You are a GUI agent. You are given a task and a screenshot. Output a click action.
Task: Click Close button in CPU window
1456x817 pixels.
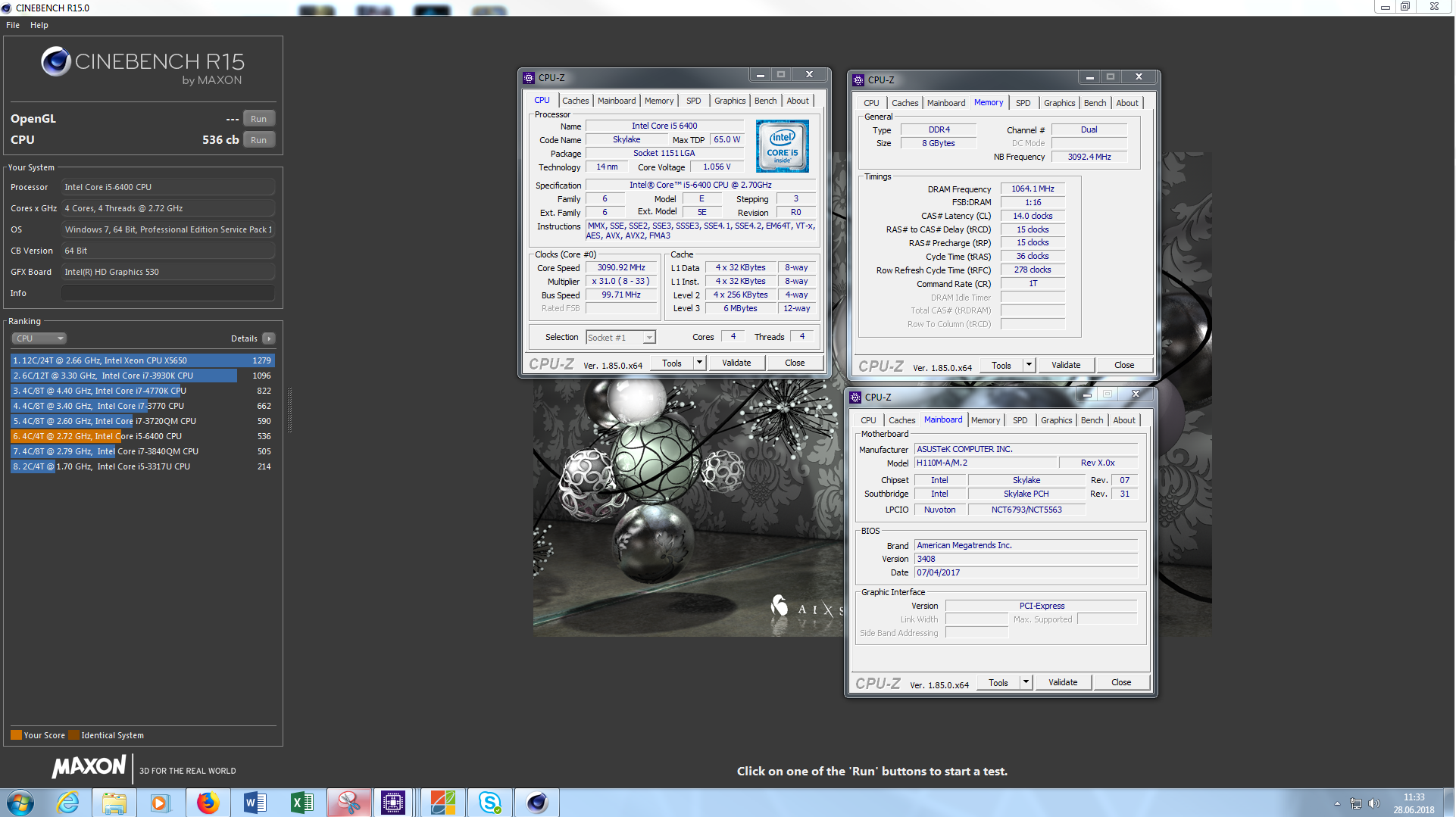[795, 363]
